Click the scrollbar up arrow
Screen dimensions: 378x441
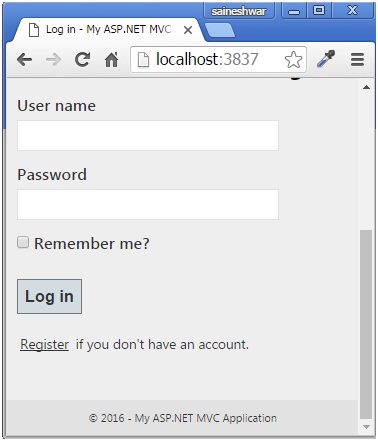[366, 87]
